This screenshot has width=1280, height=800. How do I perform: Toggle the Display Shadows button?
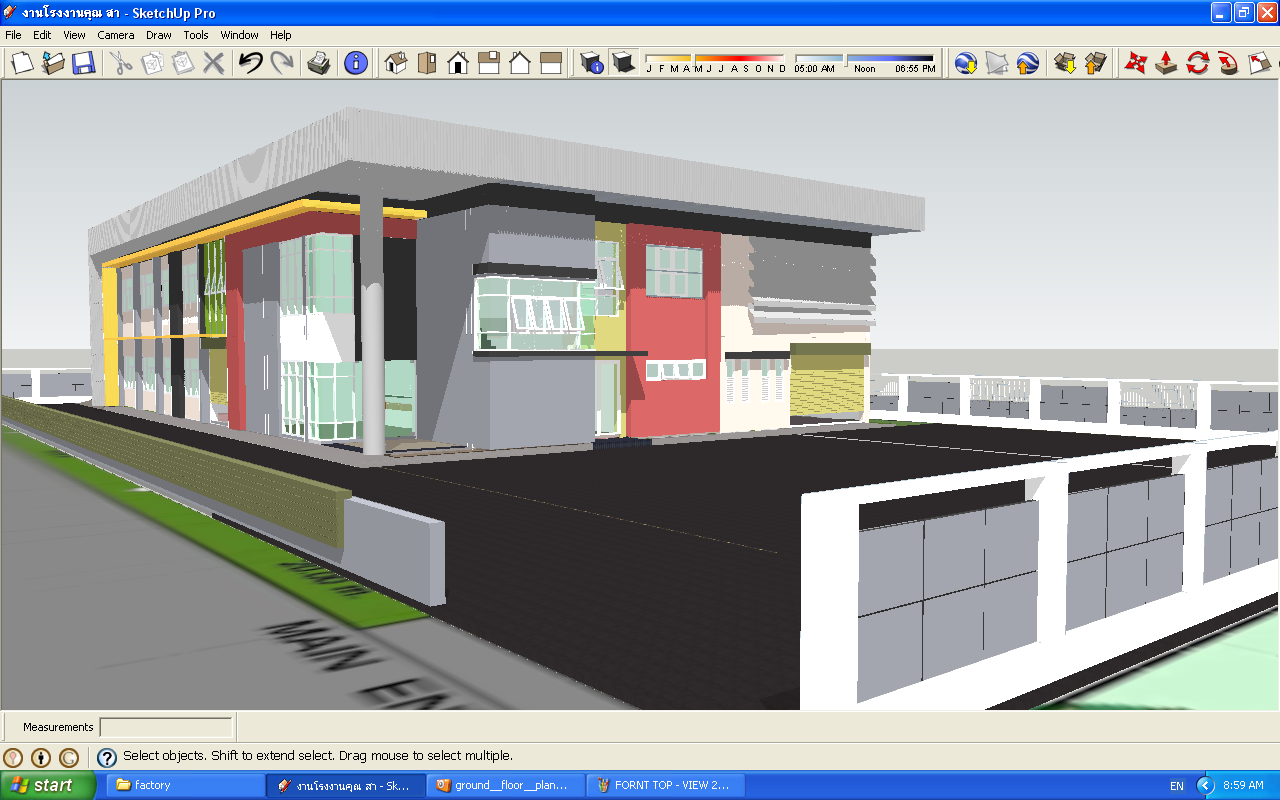[x=623, y=63]
